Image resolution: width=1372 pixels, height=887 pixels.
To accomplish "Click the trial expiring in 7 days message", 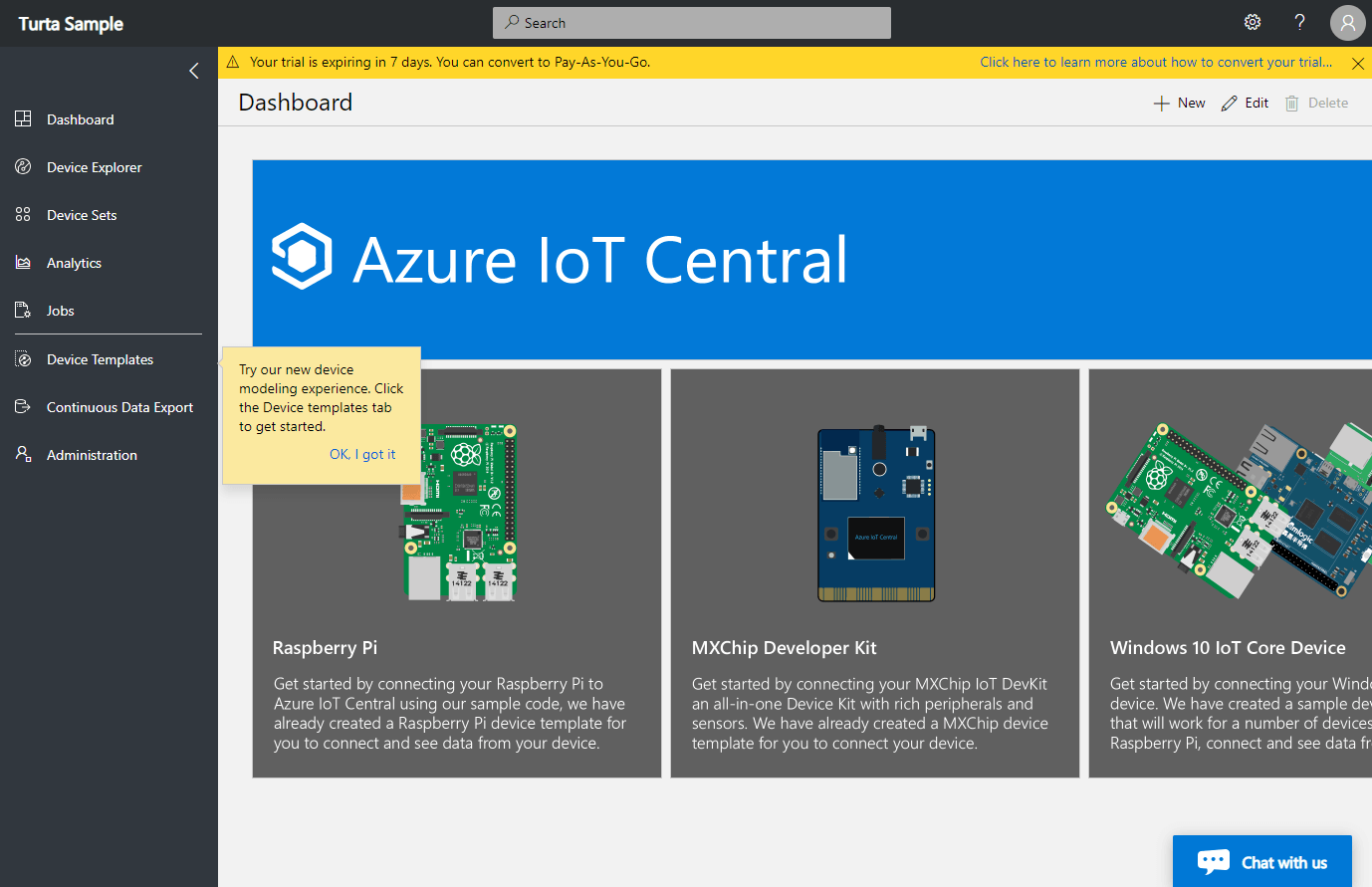I will coord(450,62).
